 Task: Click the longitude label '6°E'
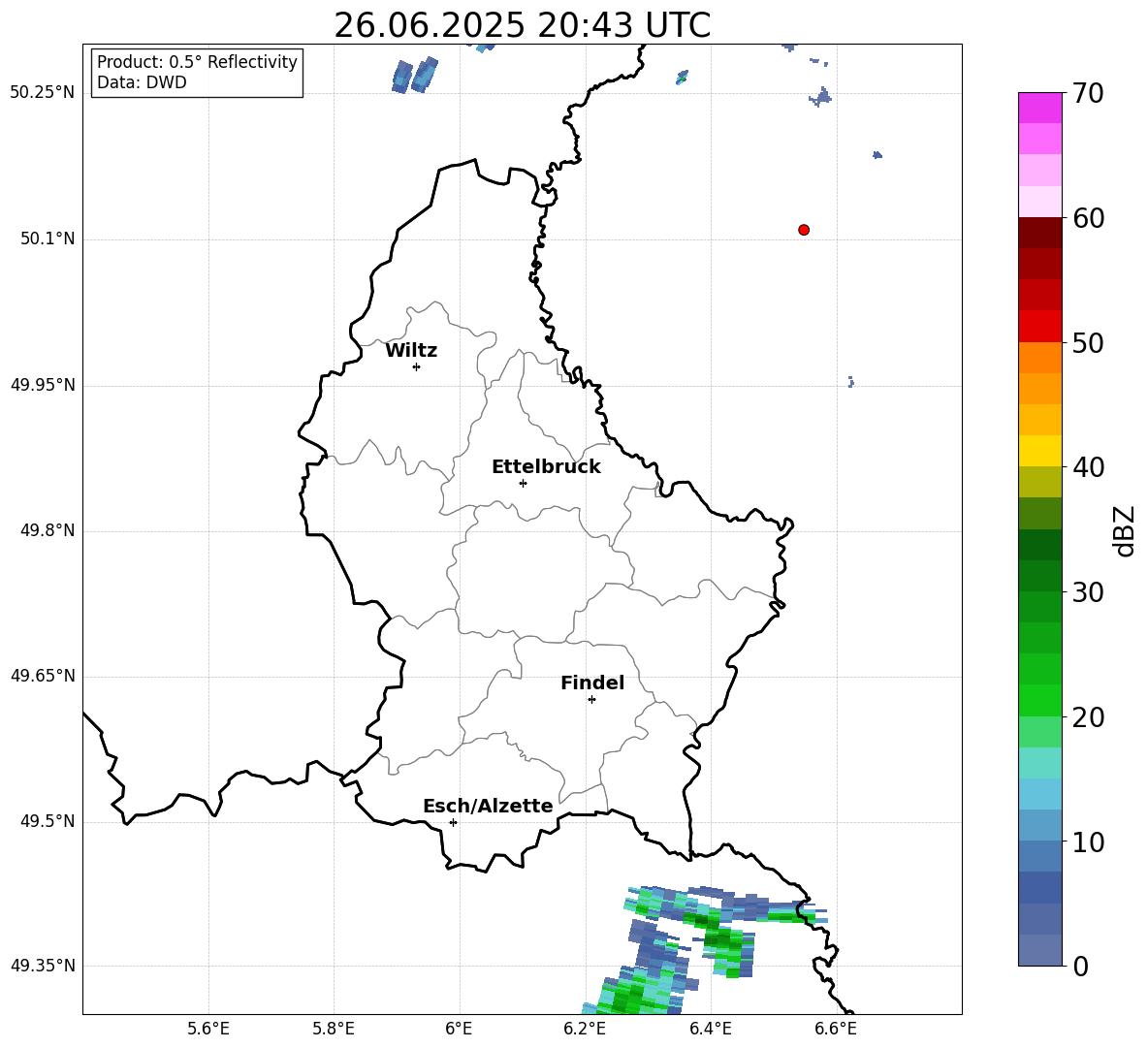[459, 1029]
